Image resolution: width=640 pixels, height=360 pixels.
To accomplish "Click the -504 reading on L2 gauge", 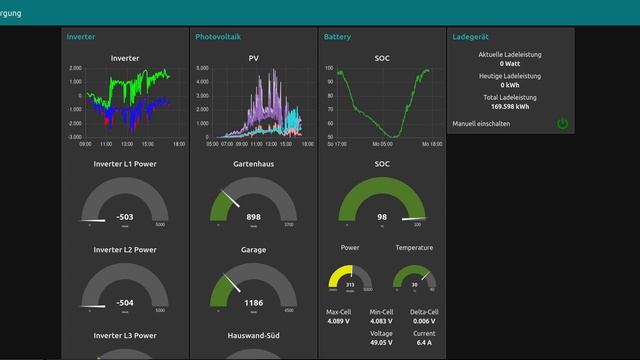I will pyautogui.click(x=125, y=303).
